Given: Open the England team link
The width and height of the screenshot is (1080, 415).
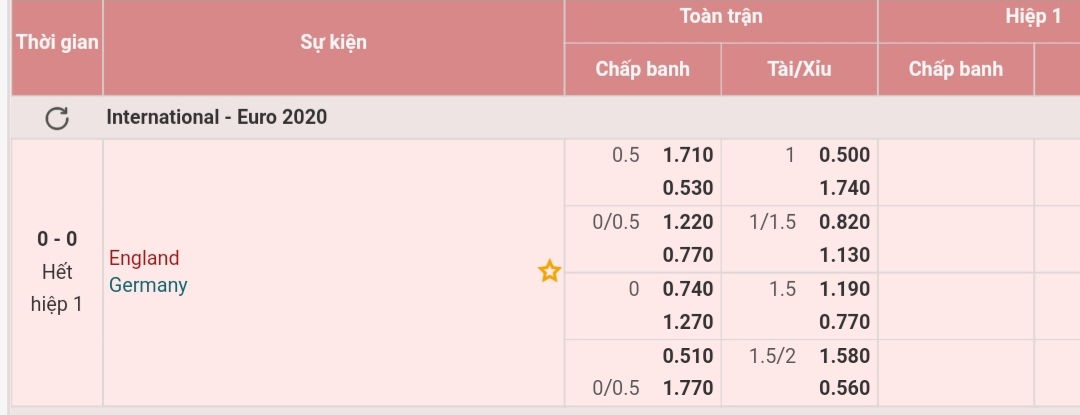Looking at the screenshot, I should tap(144, 258).
